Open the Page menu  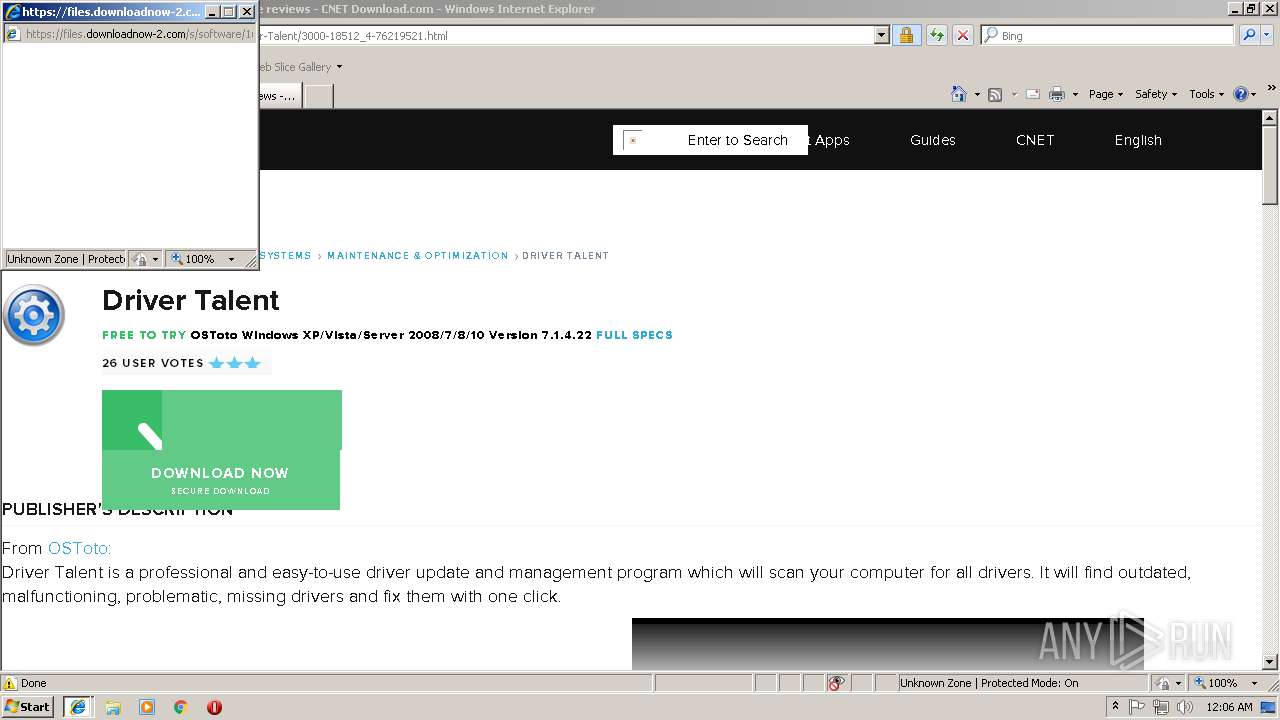pos(1106,94)
